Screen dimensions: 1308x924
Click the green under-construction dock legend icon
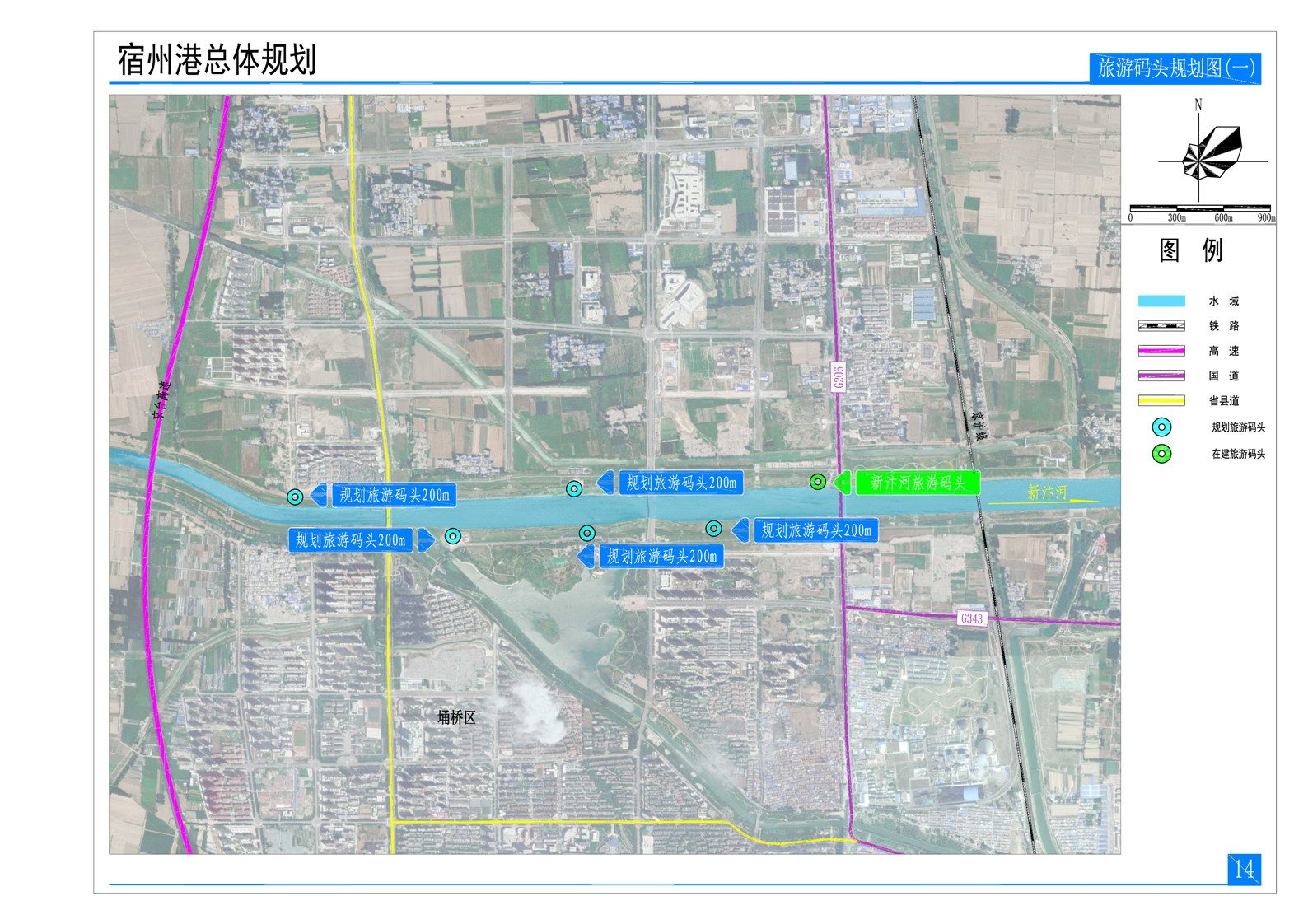click(x=1161, y=454)
